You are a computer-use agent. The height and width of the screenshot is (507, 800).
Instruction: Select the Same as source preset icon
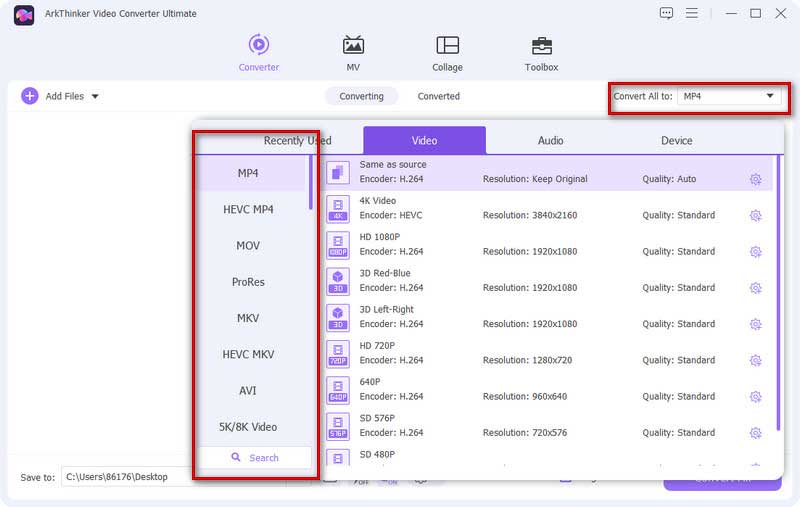pos(338,173)
